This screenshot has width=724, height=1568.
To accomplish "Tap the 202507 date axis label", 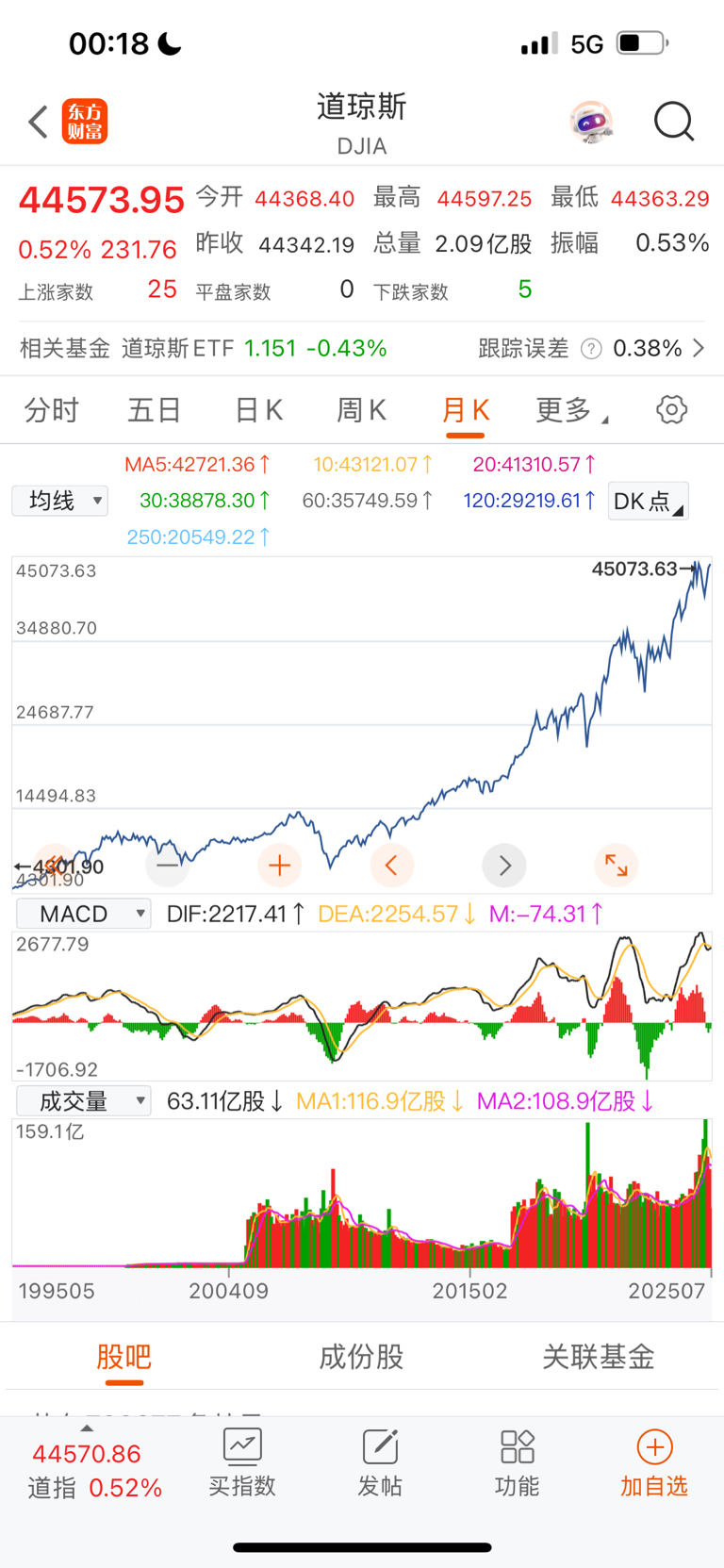I will (x=666, y=1291).
